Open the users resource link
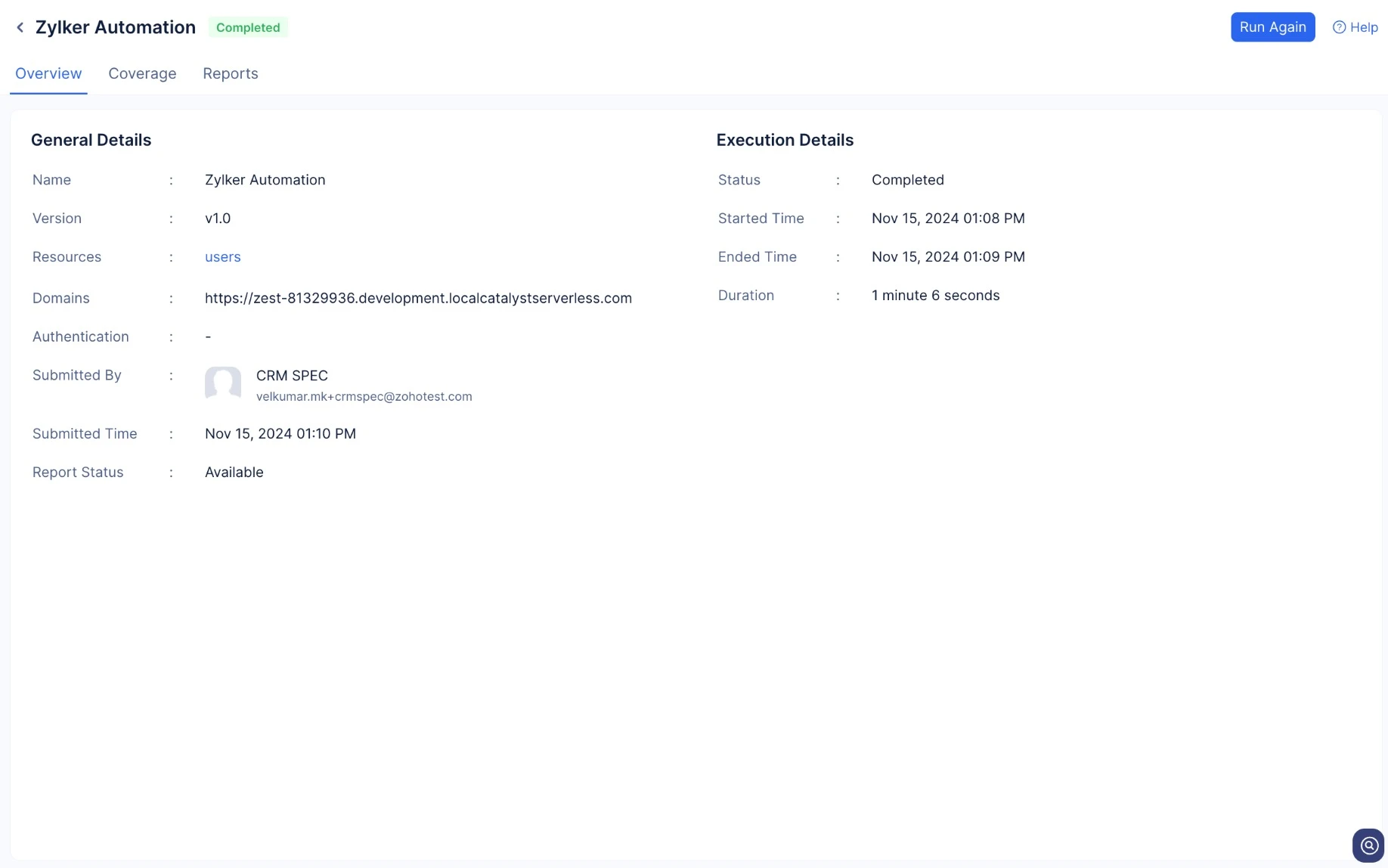1388x868 pixels. pyautogui.click(x=223, y=257)
